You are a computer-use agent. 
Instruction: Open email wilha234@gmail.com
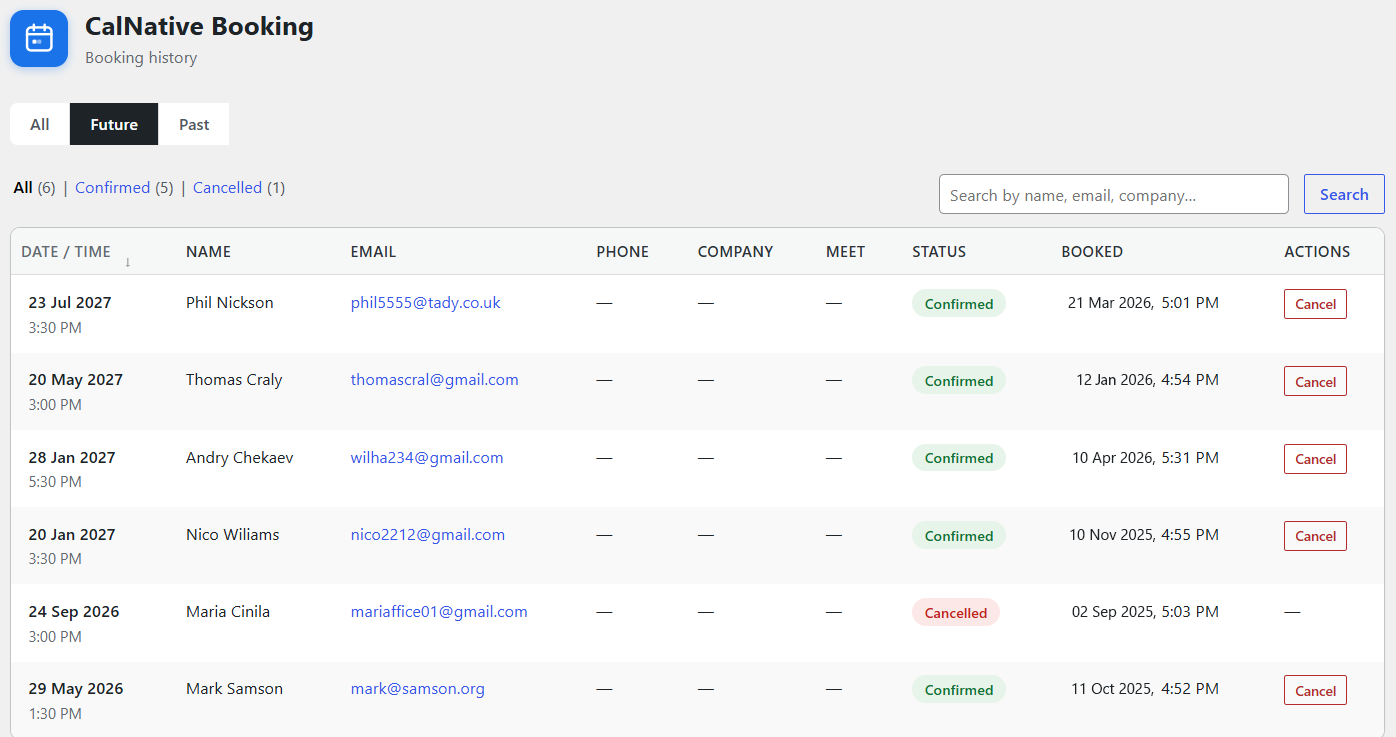pos(427,458)
